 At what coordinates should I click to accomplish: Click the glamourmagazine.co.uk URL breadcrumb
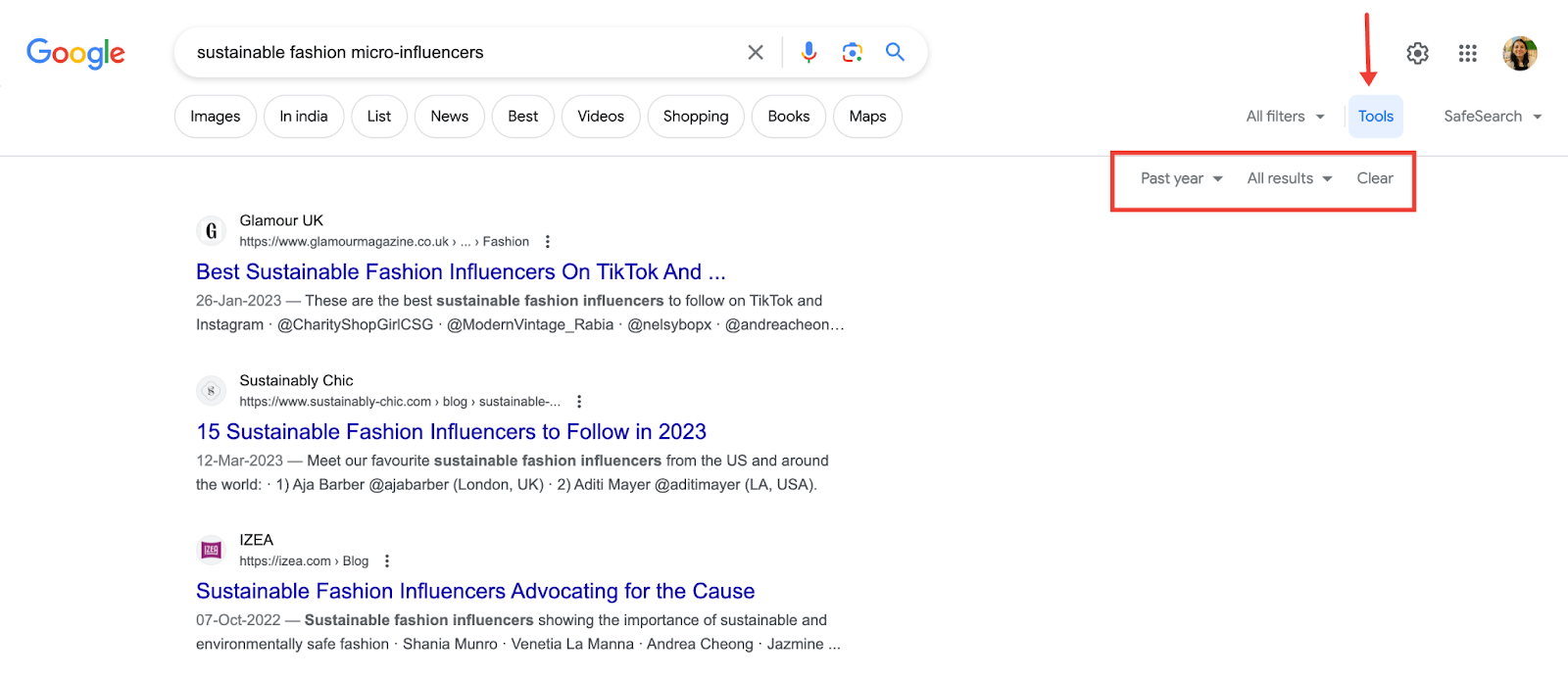point(384,242)
